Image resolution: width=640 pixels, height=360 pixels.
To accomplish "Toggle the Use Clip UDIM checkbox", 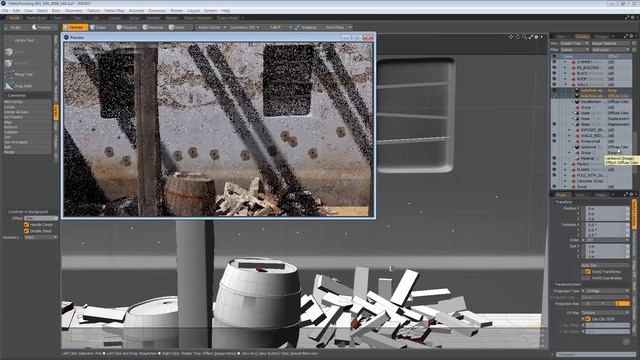I will click(x=587, y=319).
